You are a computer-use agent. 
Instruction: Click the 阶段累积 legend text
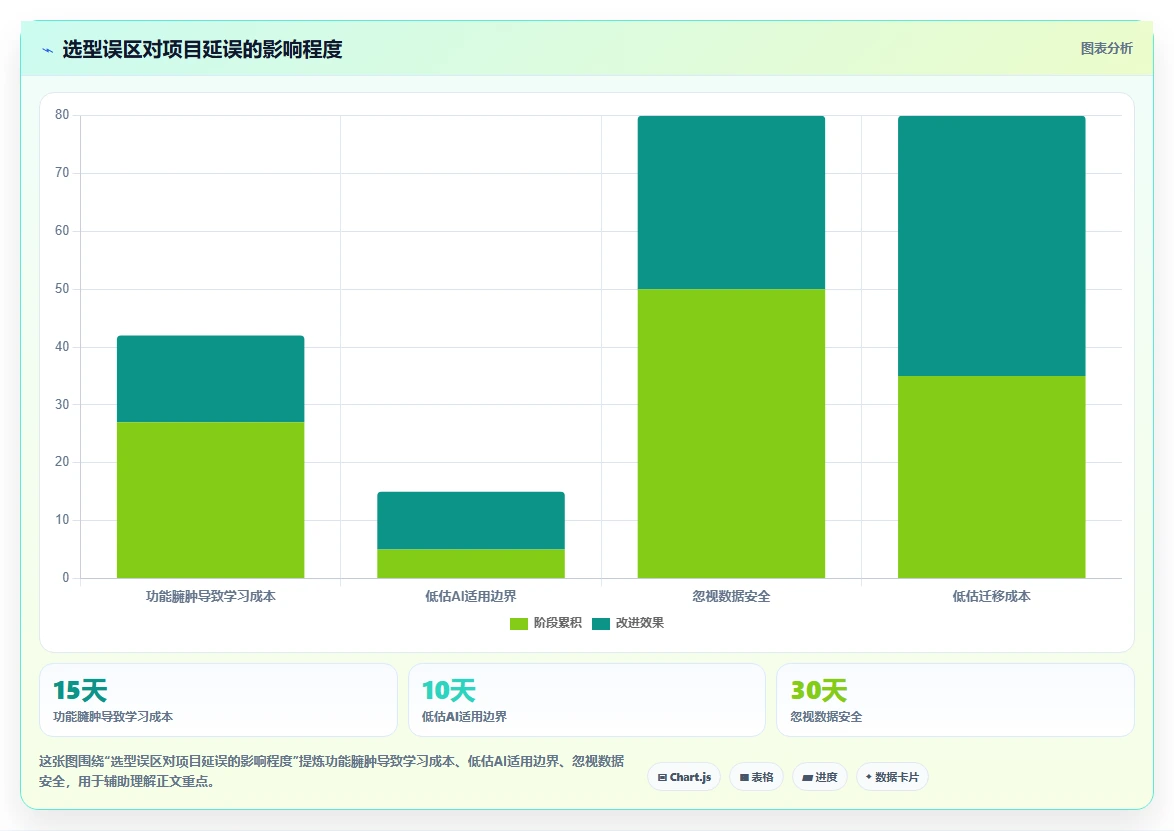(557, 623)
